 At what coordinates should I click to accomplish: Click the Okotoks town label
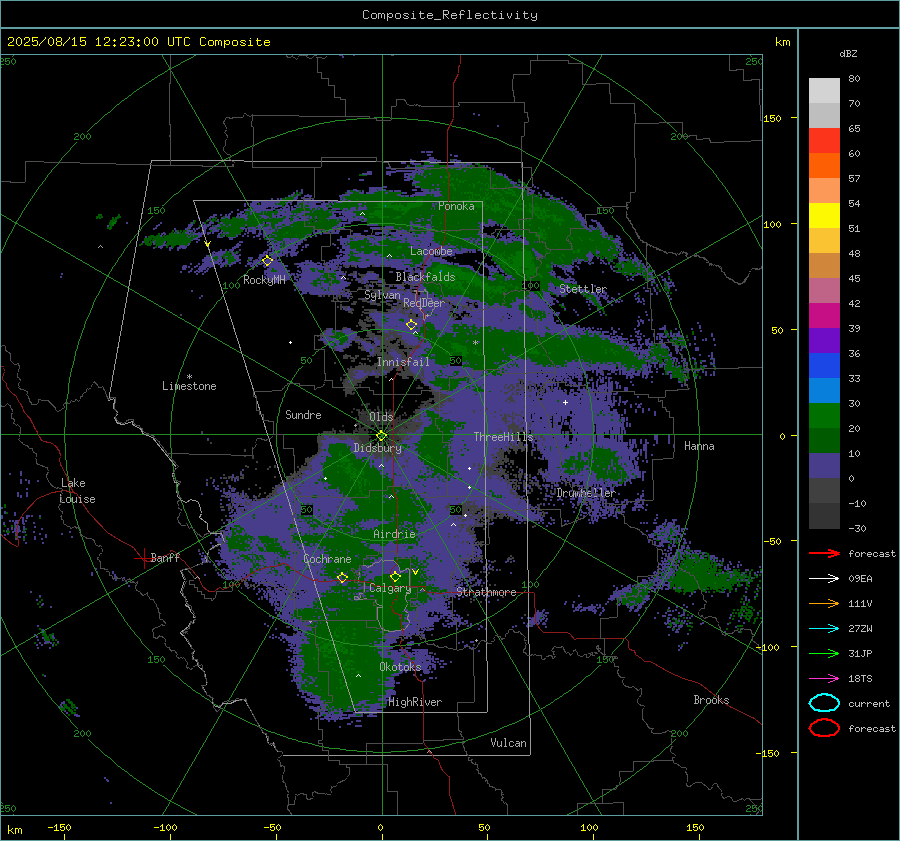[x=400, y=667]
